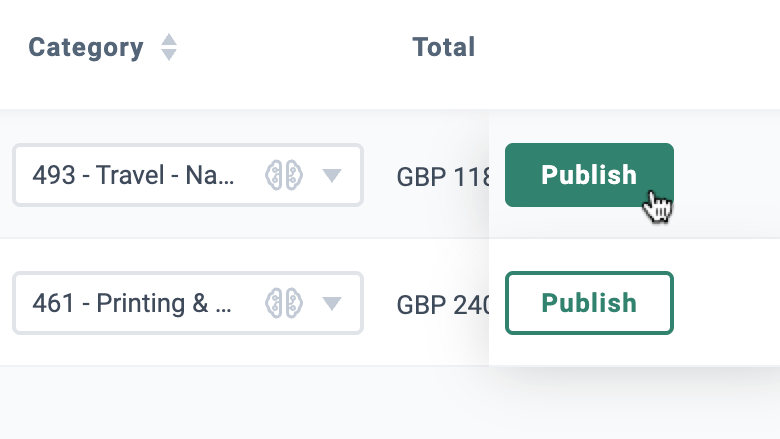This screenshot has width=780, height=439.
Task: Click blank space right of the filled Publish button
Action: [726, 175]
